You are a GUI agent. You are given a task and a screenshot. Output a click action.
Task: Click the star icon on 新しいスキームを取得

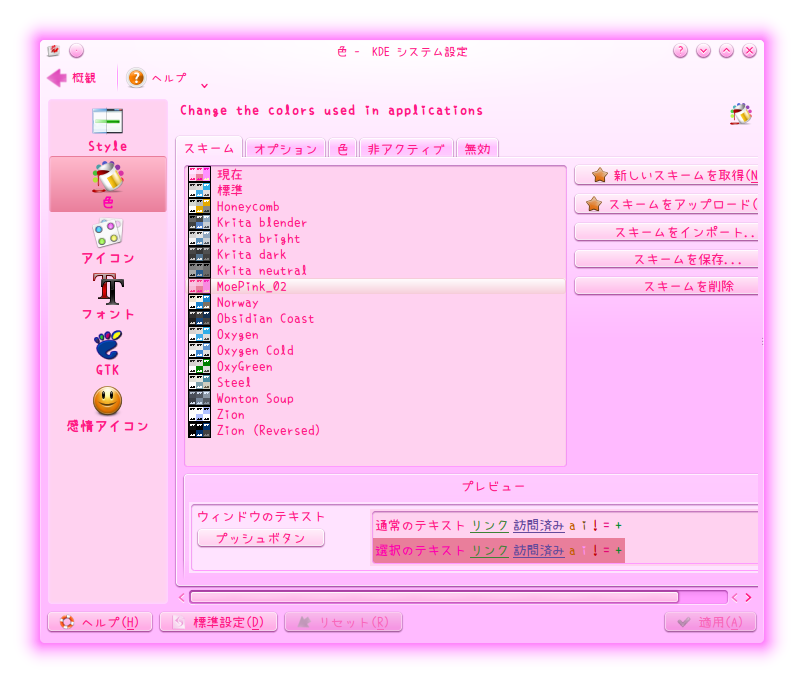coord(599,175)
